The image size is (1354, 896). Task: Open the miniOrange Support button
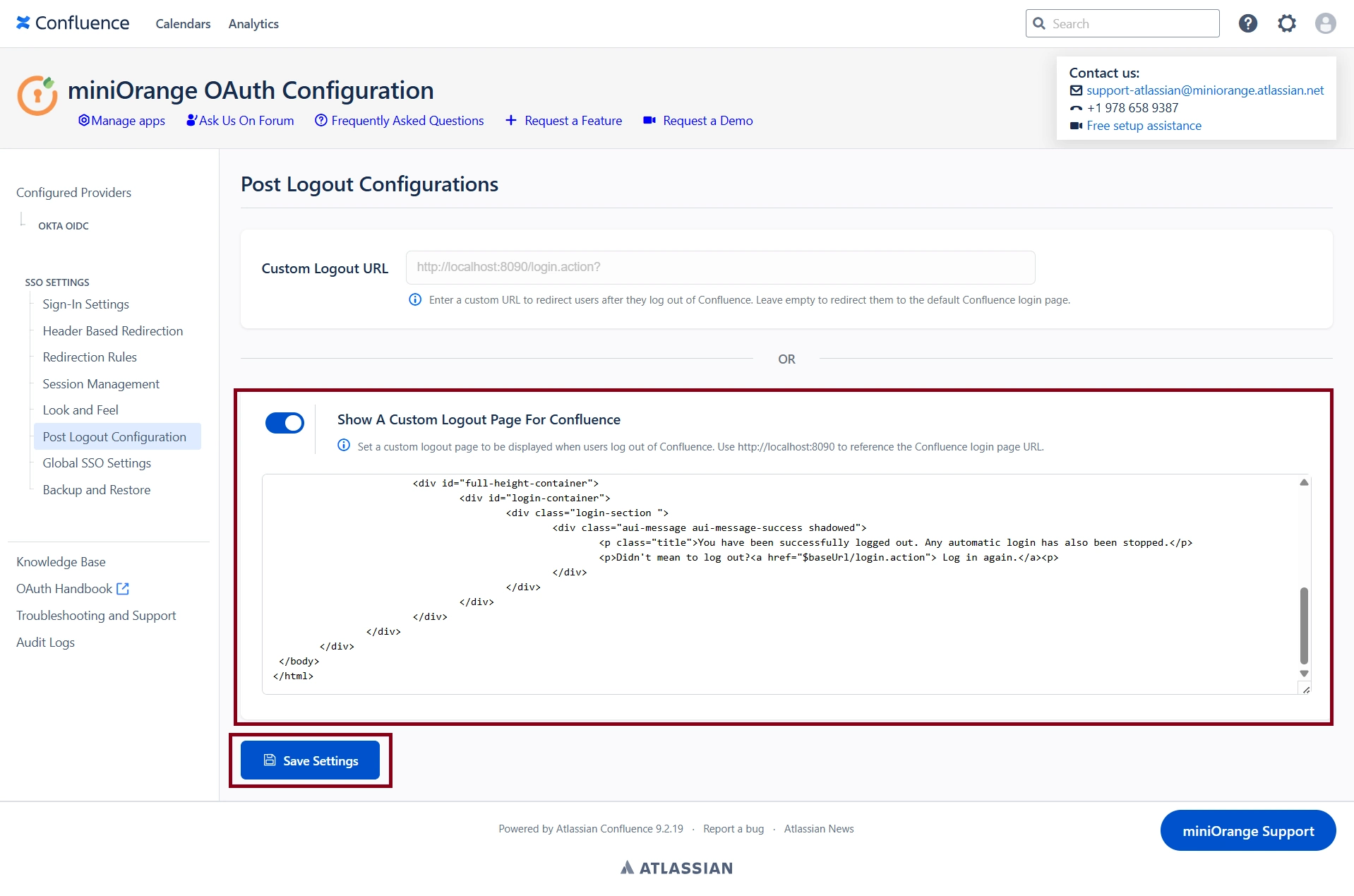1248,830
